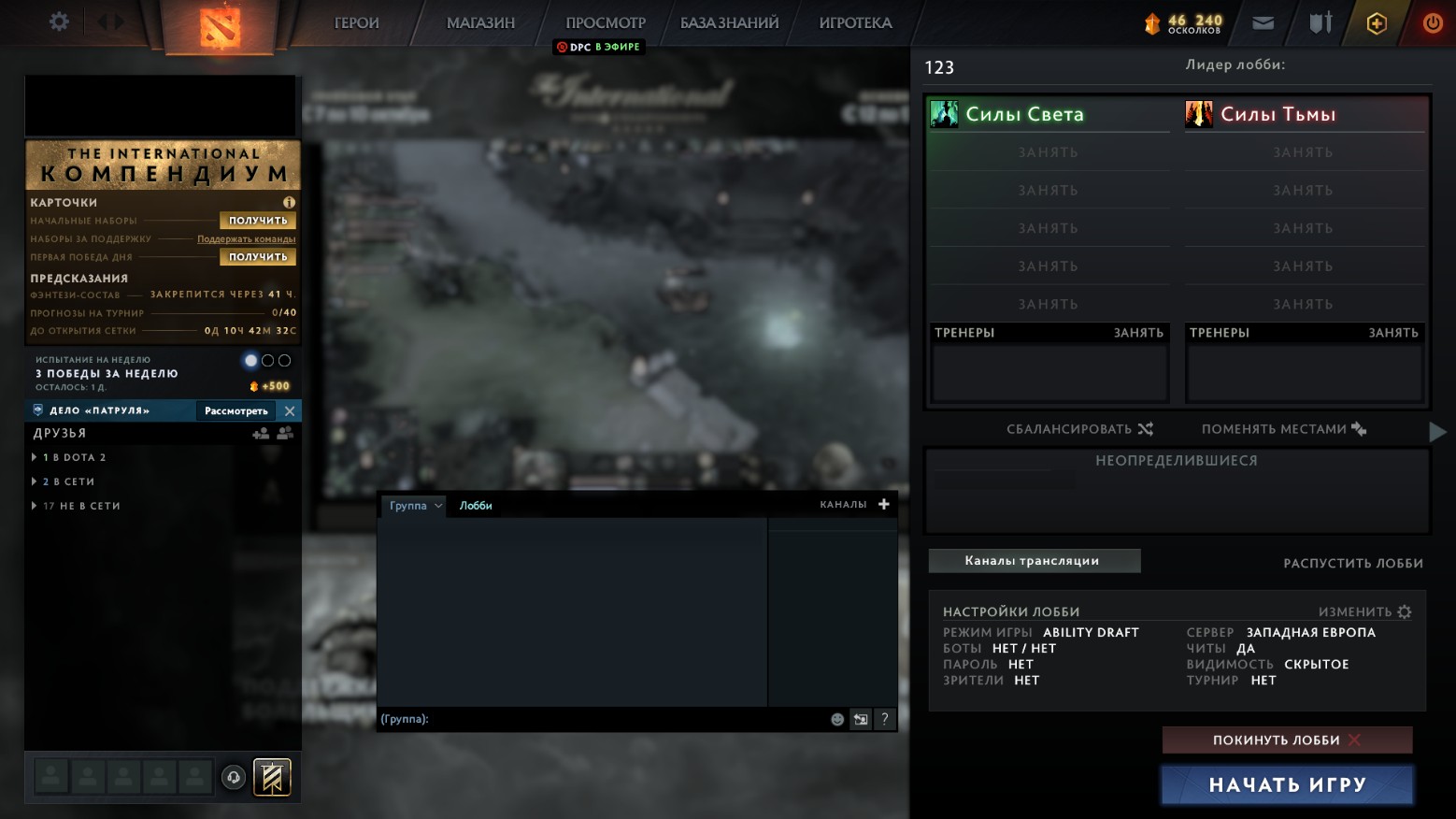Click the shuffle icon for Сбалансировать
The height and width of the screenshot is (819, 1456).
(1146, 429)
